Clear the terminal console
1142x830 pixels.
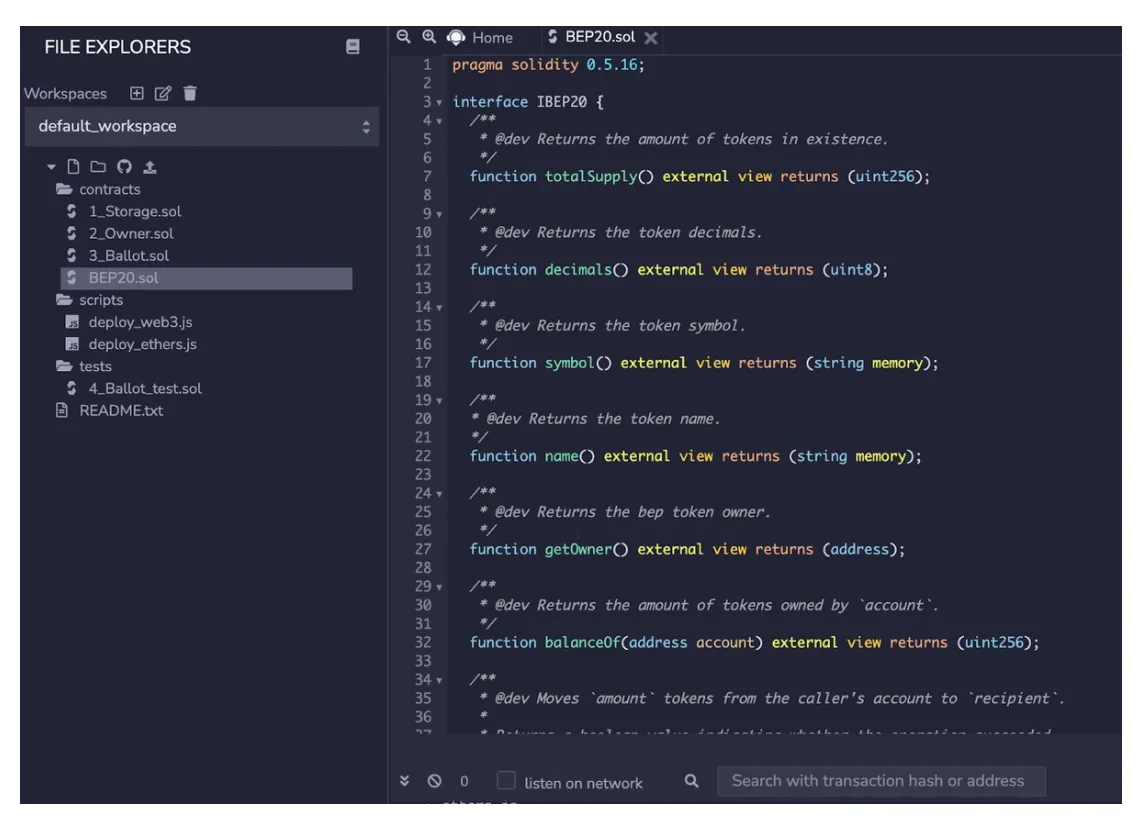pyautogui.click(x=435, y=780)
